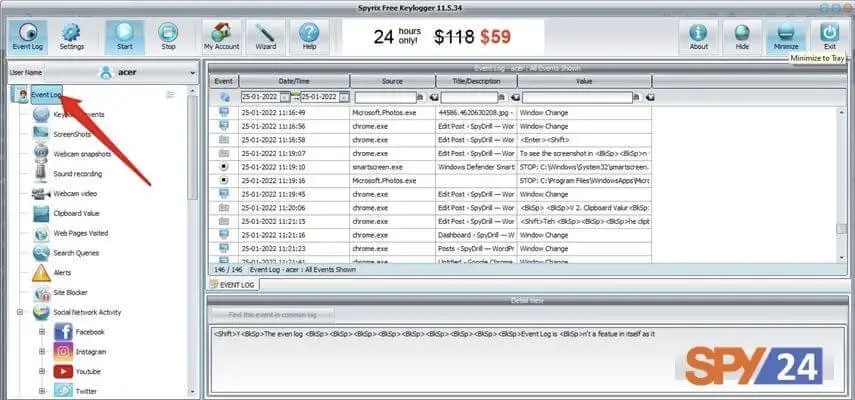This screenshot has width=855, height=400.
Task: Open Site Blocker in the sidebar
Action: (60, 293)
